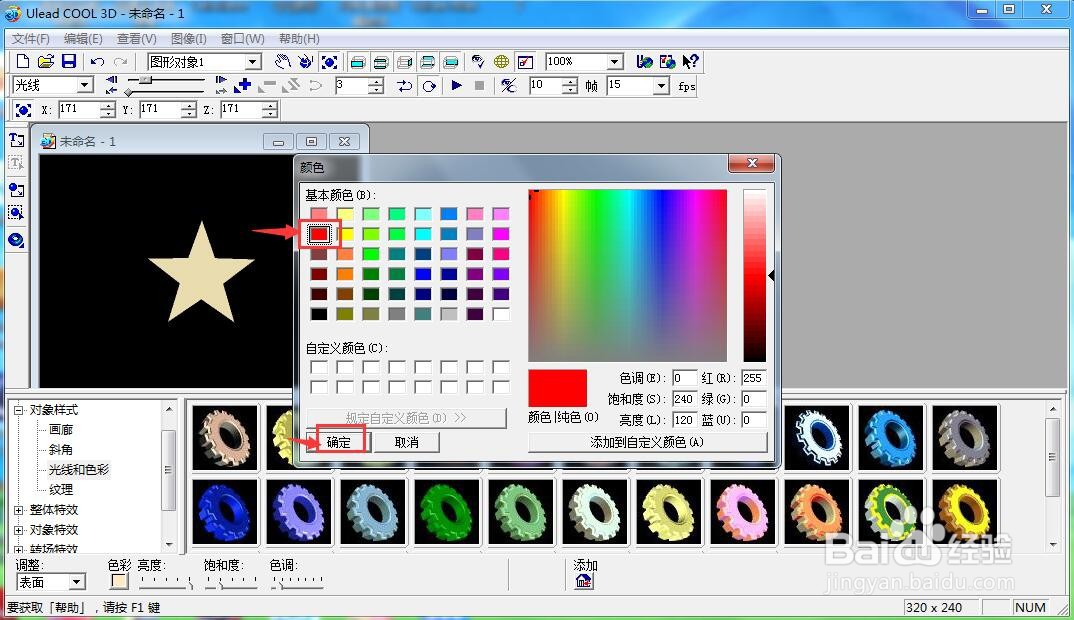Click the X value field showing 171
Image resolution: width=1074 pixels, height=620 pixels.
pyautogui.click(x=79, y=109)
